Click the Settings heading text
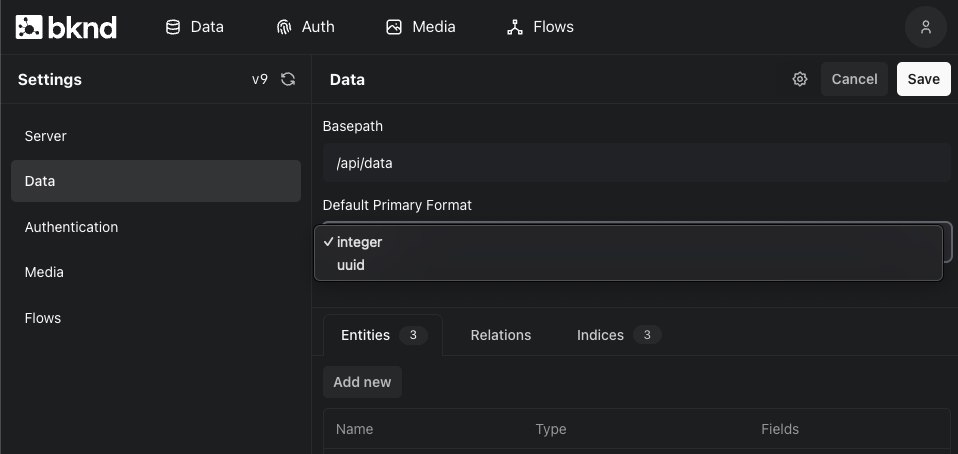This screenshot has width=958, height=454. coord(49,79)
